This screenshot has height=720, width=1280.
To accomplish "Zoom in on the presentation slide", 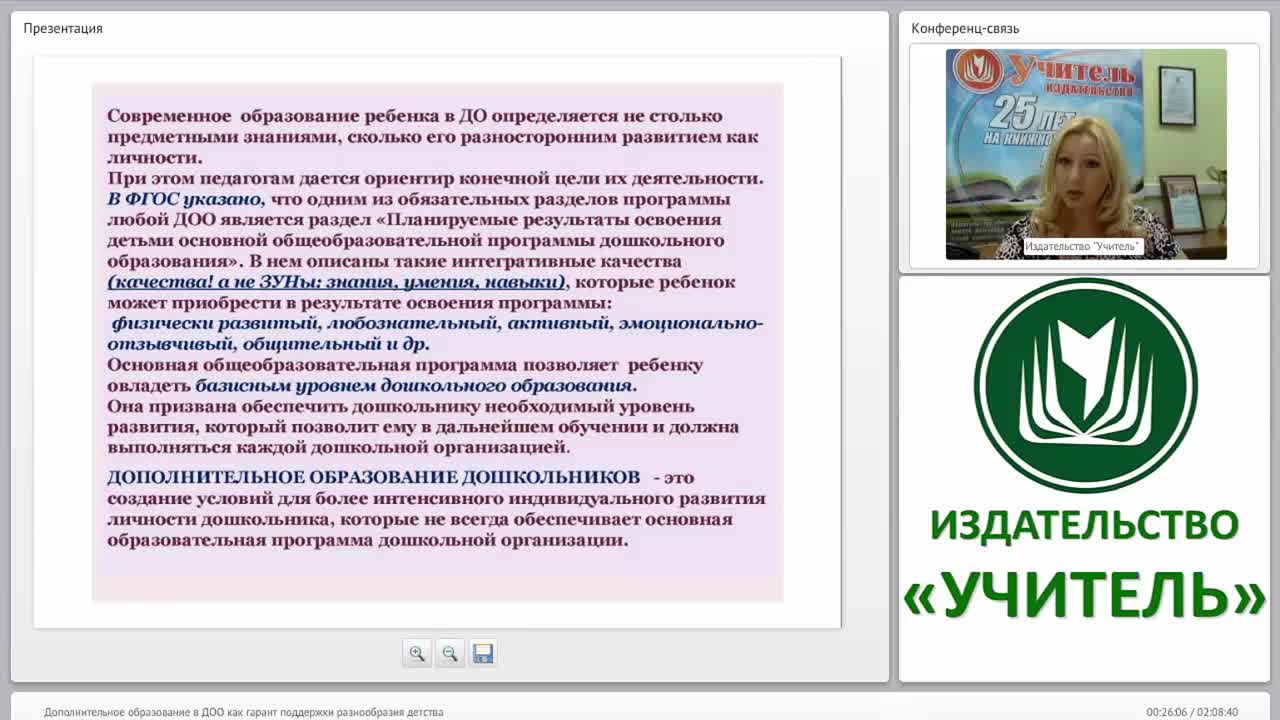I will tap(417, 653).
